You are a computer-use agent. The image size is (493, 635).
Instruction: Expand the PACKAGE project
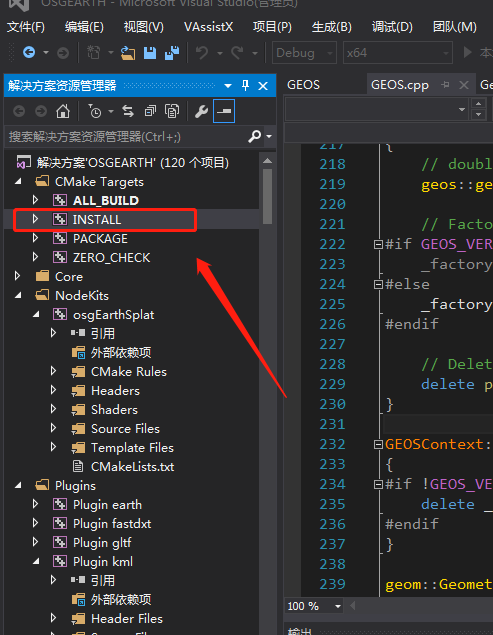click(x=35, y=238)
